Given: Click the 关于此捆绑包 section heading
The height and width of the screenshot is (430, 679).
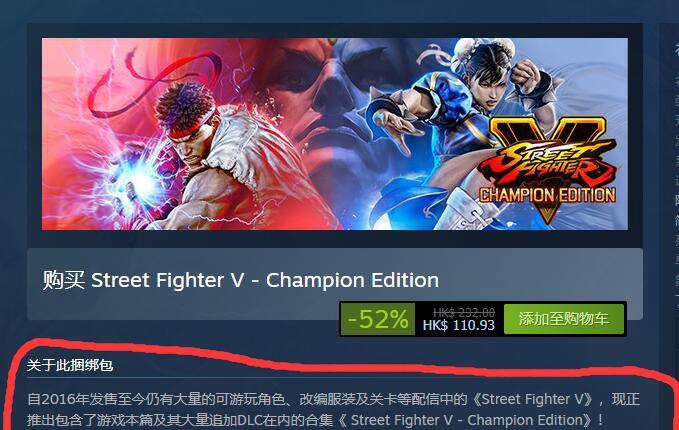Looking at the screenshot, I should coord(70,365).
